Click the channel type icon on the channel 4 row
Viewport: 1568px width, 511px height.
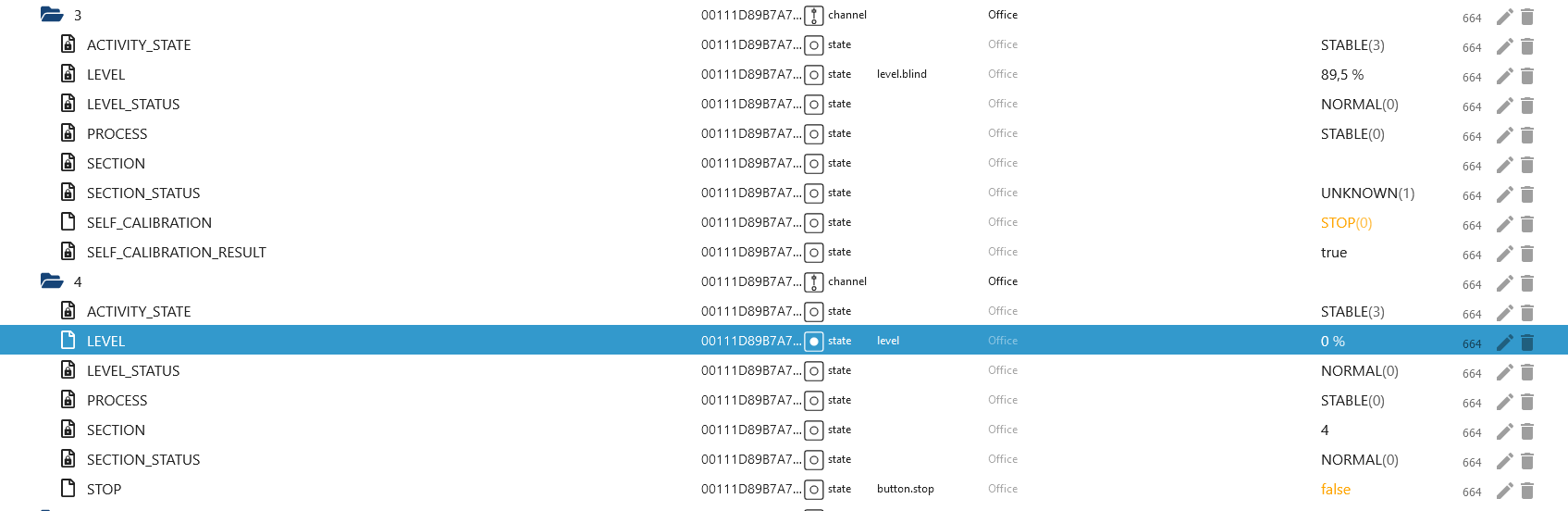pos(814,282)
